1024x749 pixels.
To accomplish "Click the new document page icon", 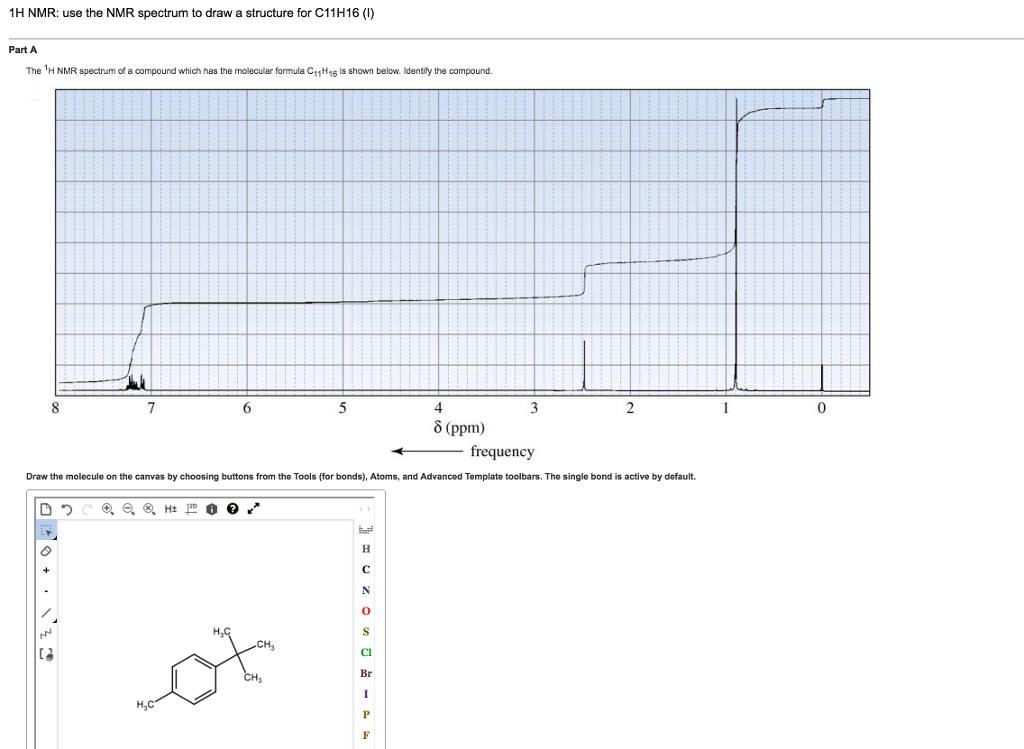I will click(46, 509).
